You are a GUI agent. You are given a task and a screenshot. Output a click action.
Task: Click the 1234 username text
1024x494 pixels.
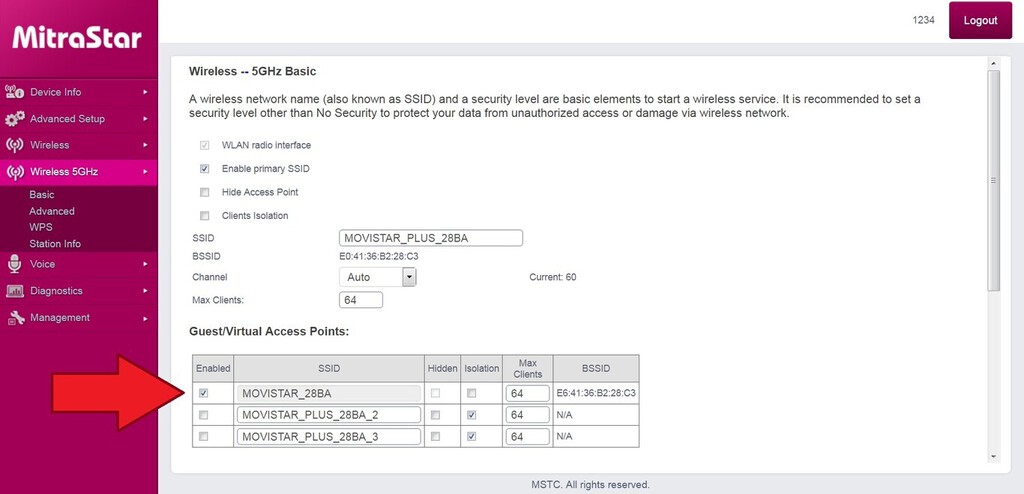pos(923,20)
